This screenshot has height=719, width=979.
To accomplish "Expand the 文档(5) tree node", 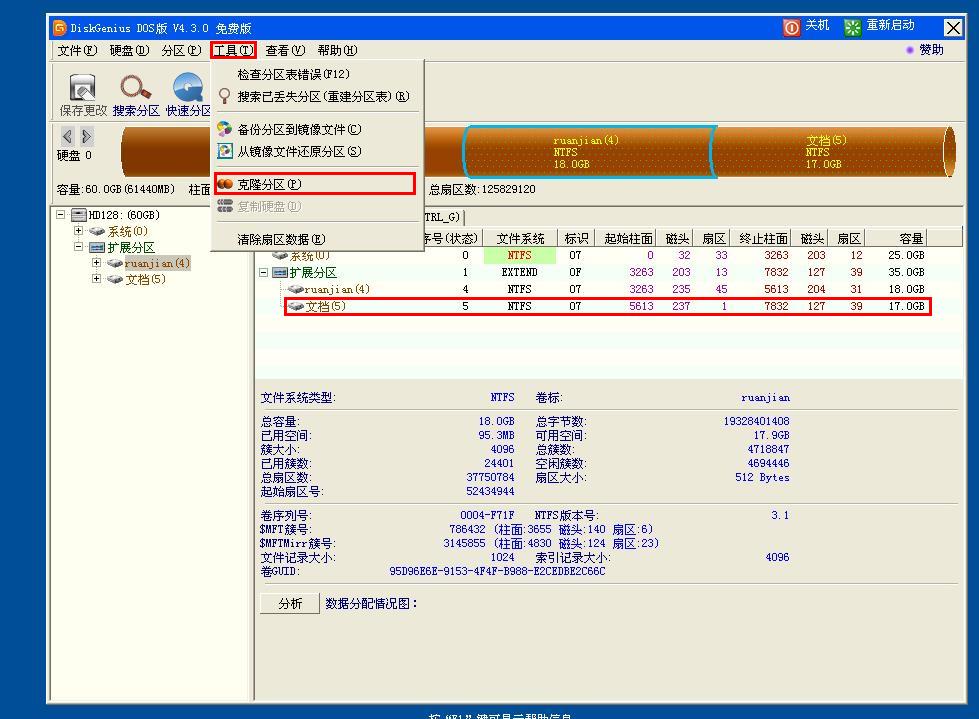I will point(96,279).
